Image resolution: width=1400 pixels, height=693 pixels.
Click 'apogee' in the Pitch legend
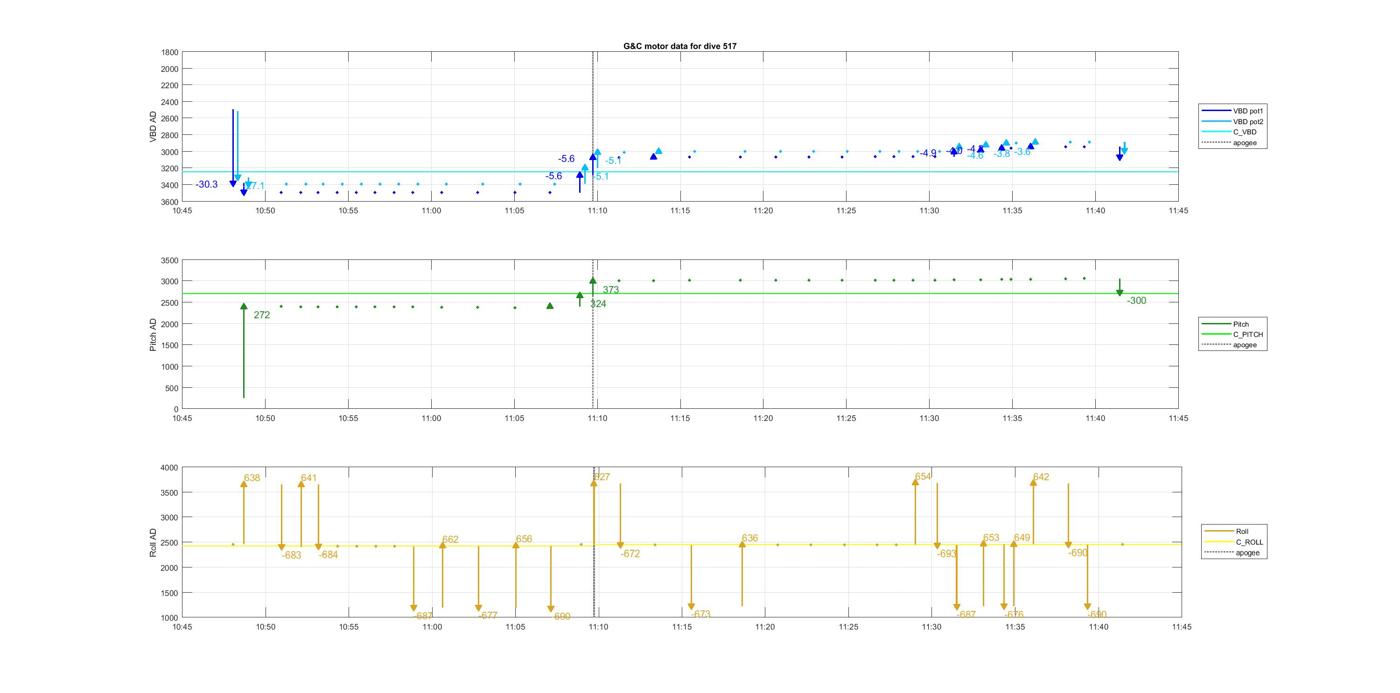click(1230, 345)
